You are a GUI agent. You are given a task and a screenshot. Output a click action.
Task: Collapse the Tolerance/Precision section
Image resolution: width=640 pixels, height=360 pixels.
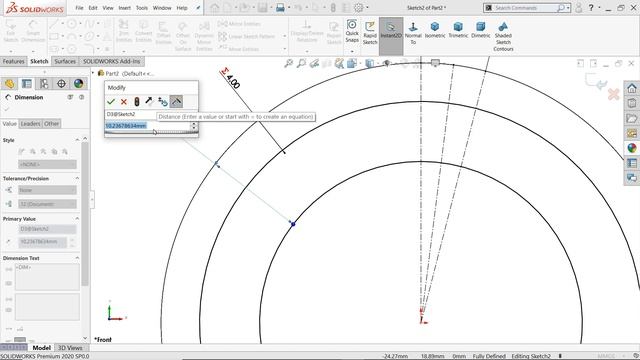click(x=77, y=178)
